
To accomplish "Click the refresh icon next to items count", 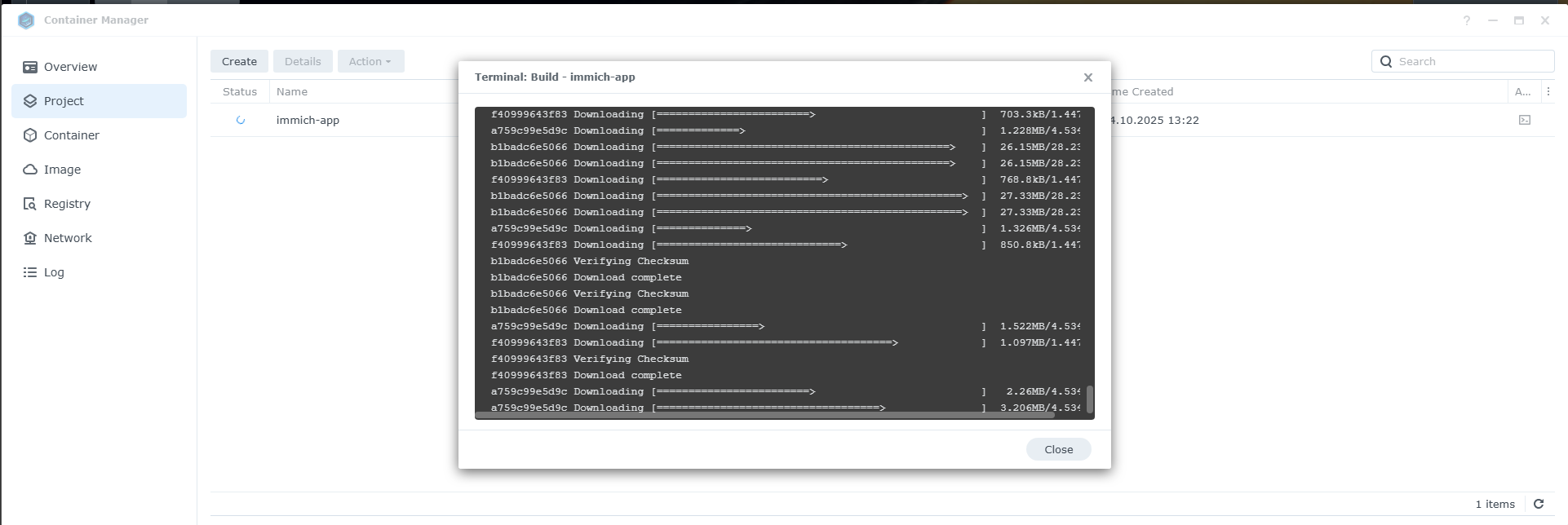I will click(1539, 504).
